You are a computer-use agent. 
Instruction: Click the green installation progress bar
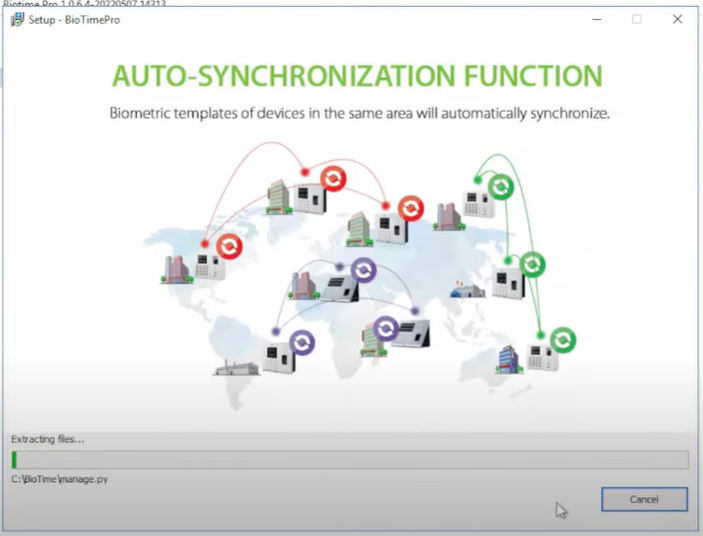click(x=349, y=459)
